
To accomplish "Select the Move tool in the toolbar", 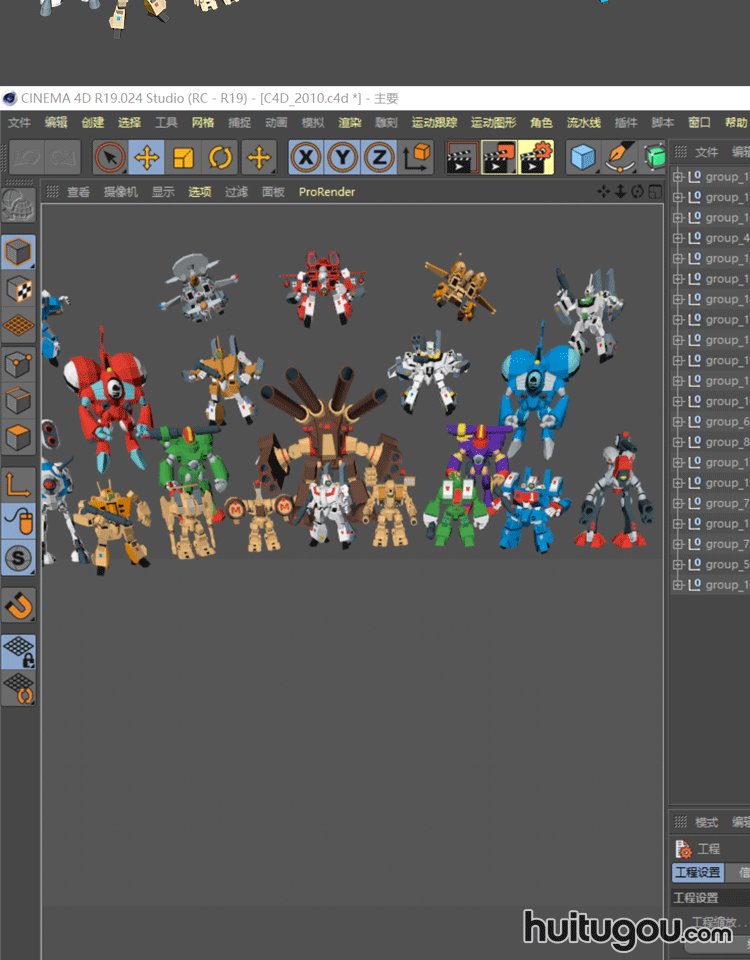I will pos(147,157).
